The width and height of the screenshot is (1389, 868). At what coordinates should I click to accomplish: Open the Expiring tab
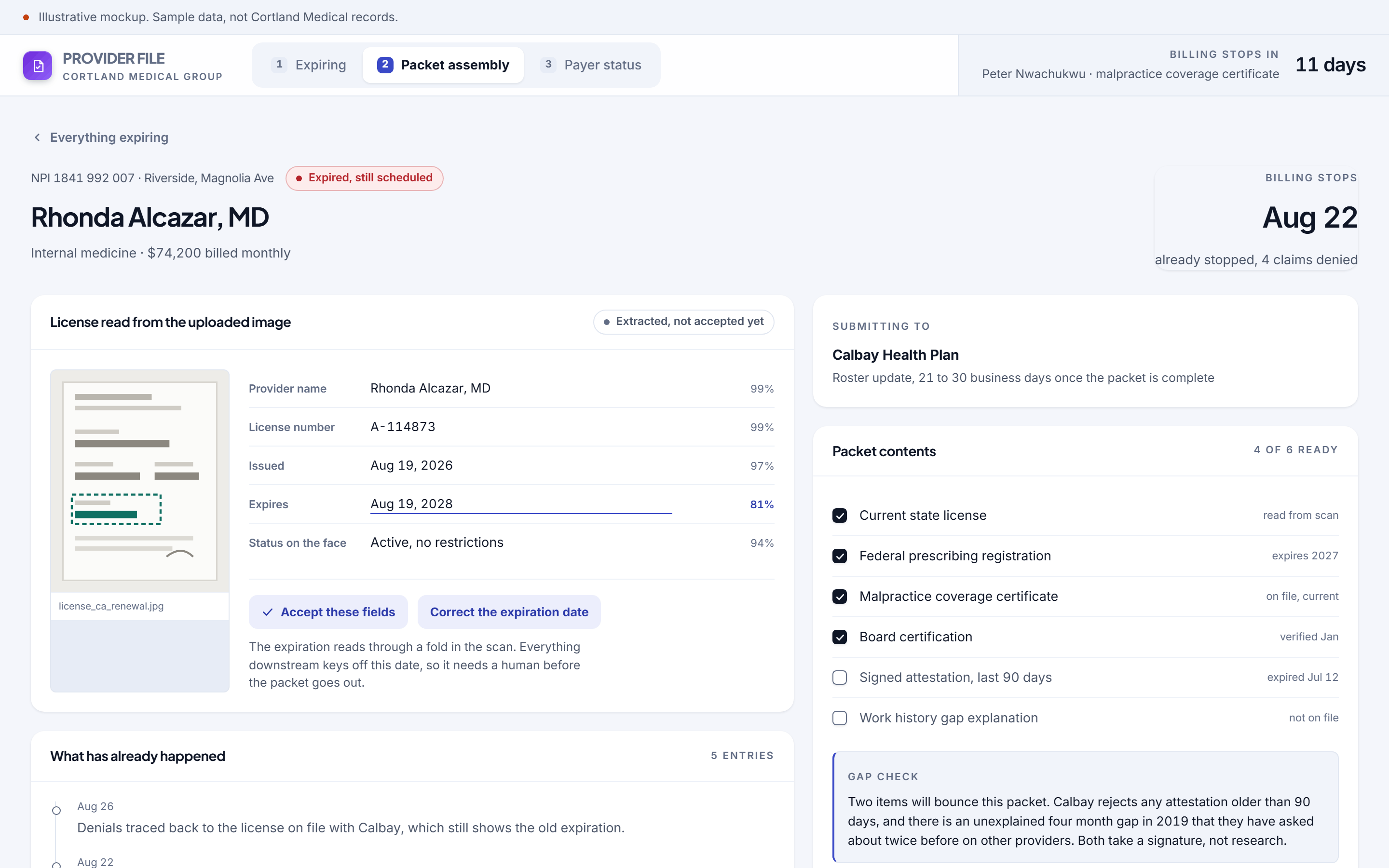pyautogui.click(x=309, y=65)
